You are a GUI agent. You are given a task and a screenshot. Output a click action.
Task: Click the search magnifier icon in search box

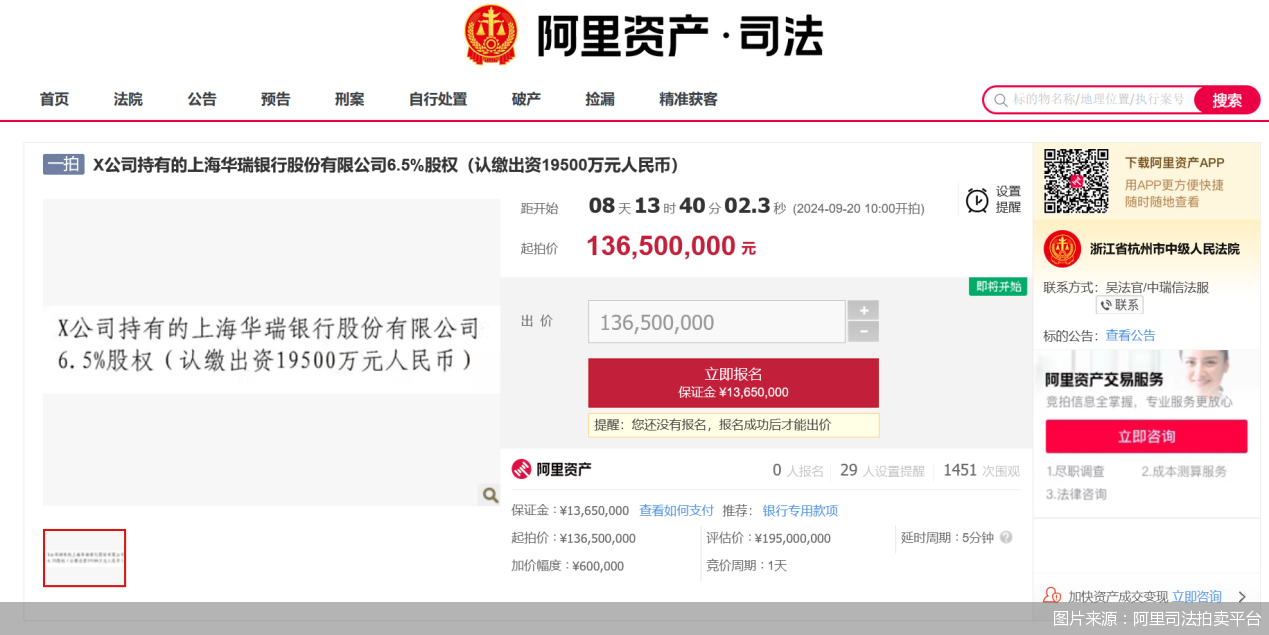point(1000,100)
